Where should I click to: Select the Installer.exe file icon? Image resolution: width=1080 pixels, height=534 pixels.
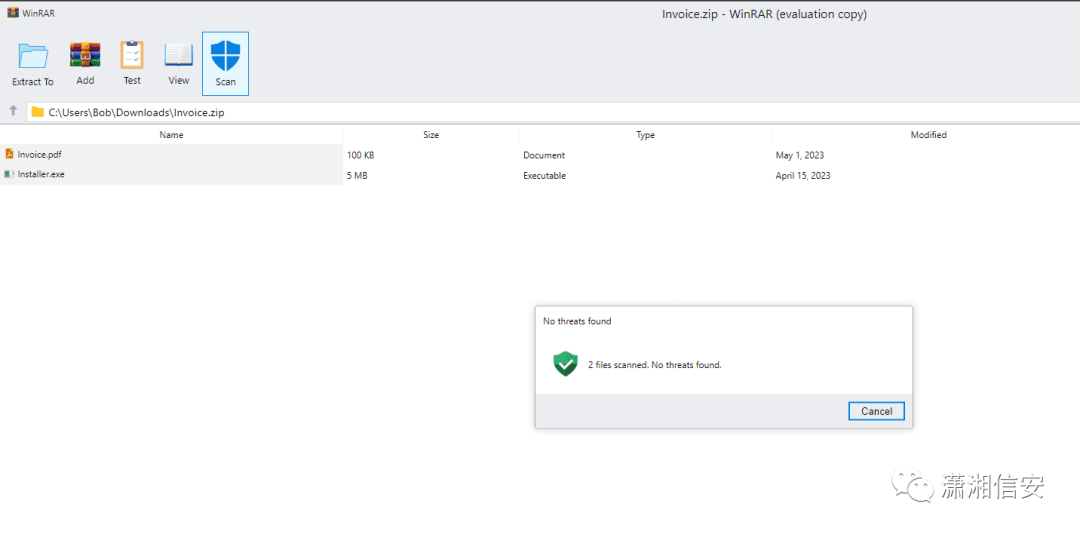(x=10, y=175)
